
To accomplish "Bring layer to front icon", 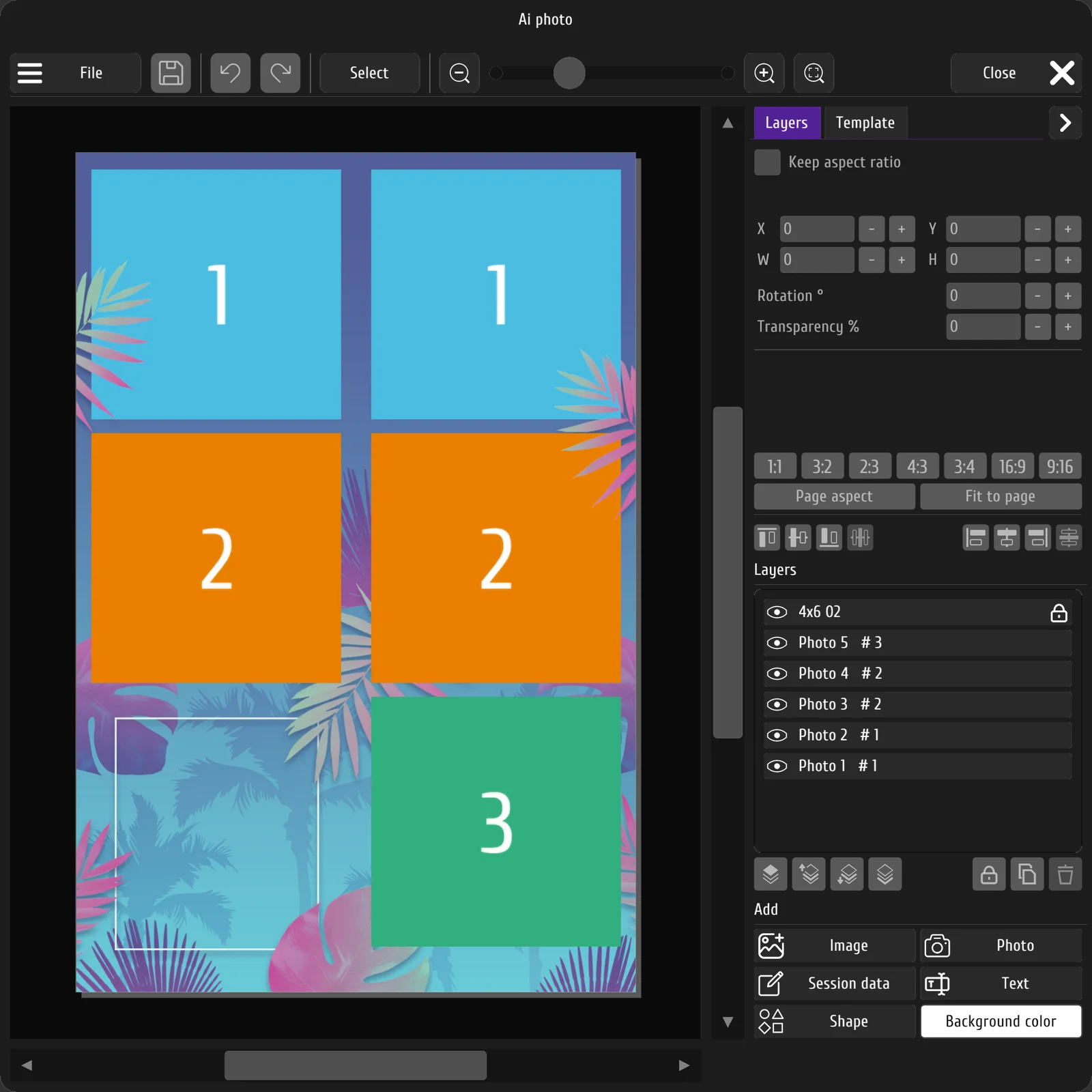I will 771,874.
